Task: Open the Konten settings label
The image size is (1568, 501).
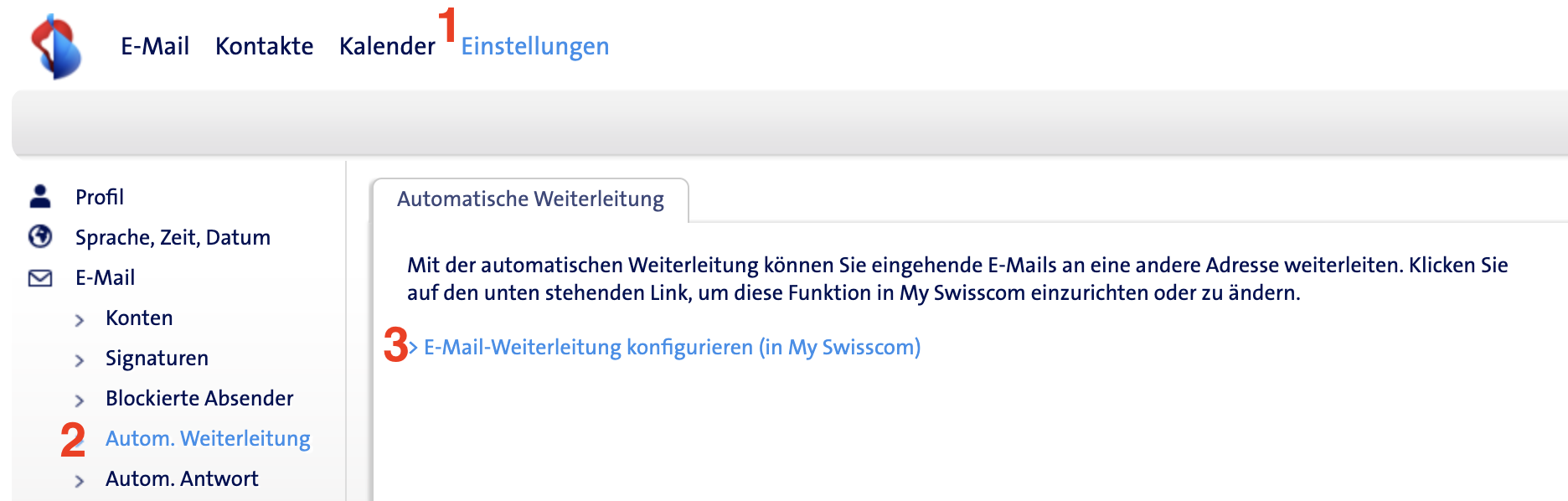Action: point(139,318)
